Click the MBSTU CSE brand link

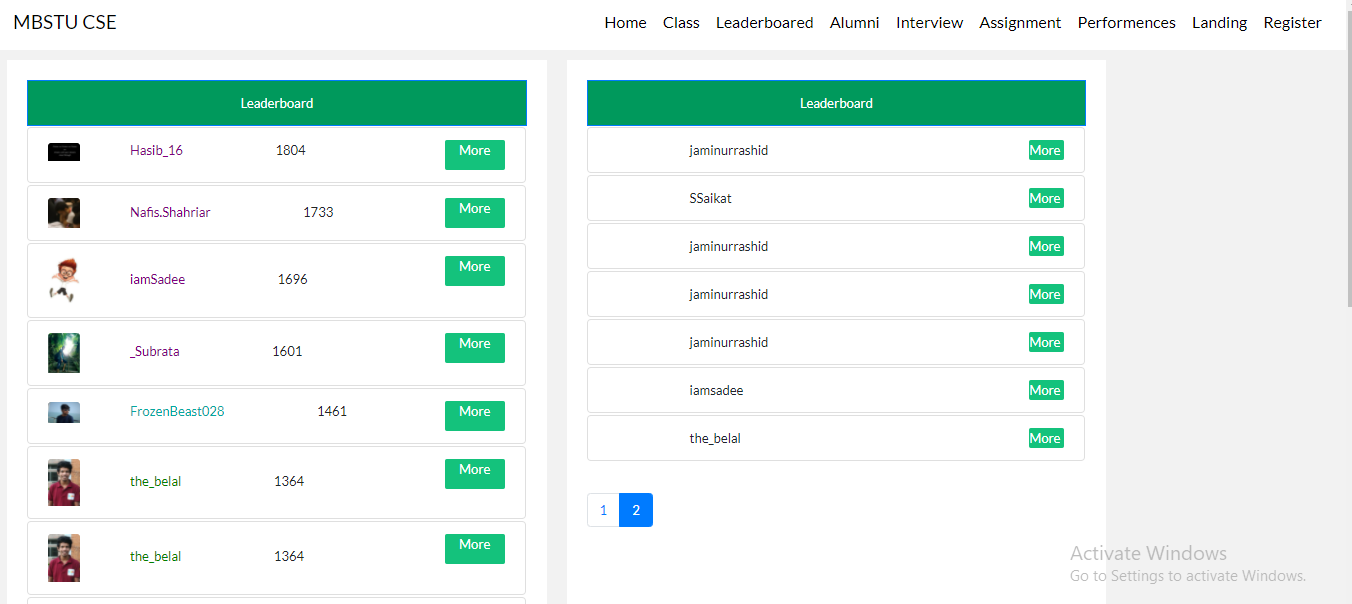click(x=64, y=21)
